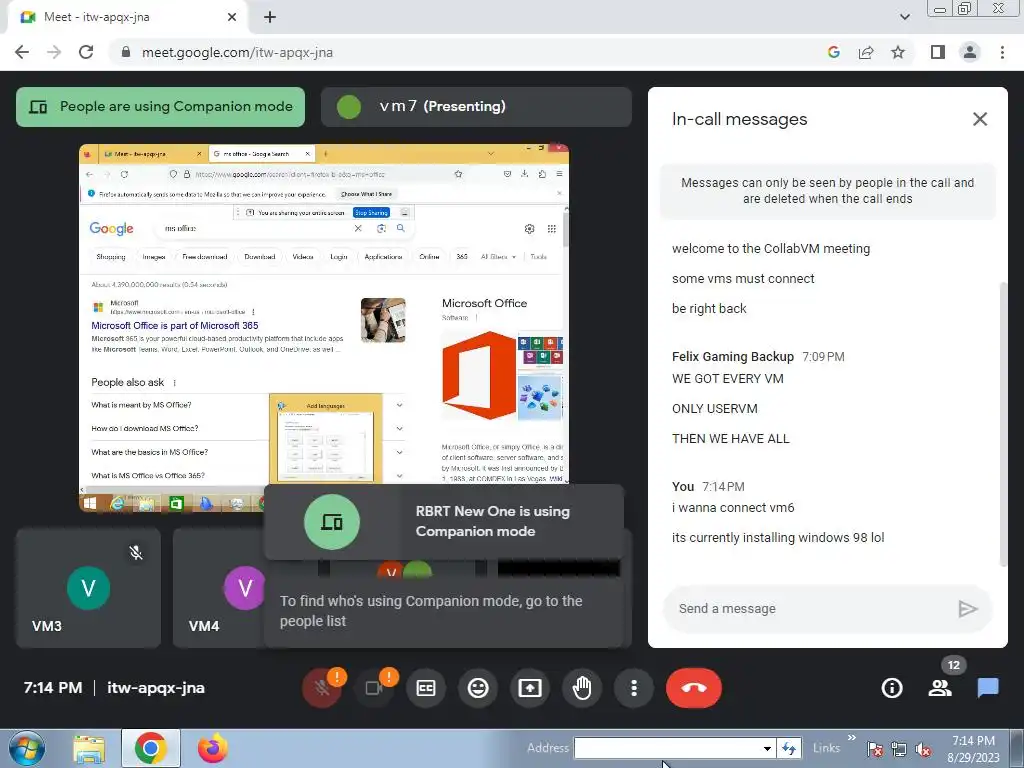Bookmark this page with star icon
The width and height of the screenshot is (1024, 768).
coord(898,52)
